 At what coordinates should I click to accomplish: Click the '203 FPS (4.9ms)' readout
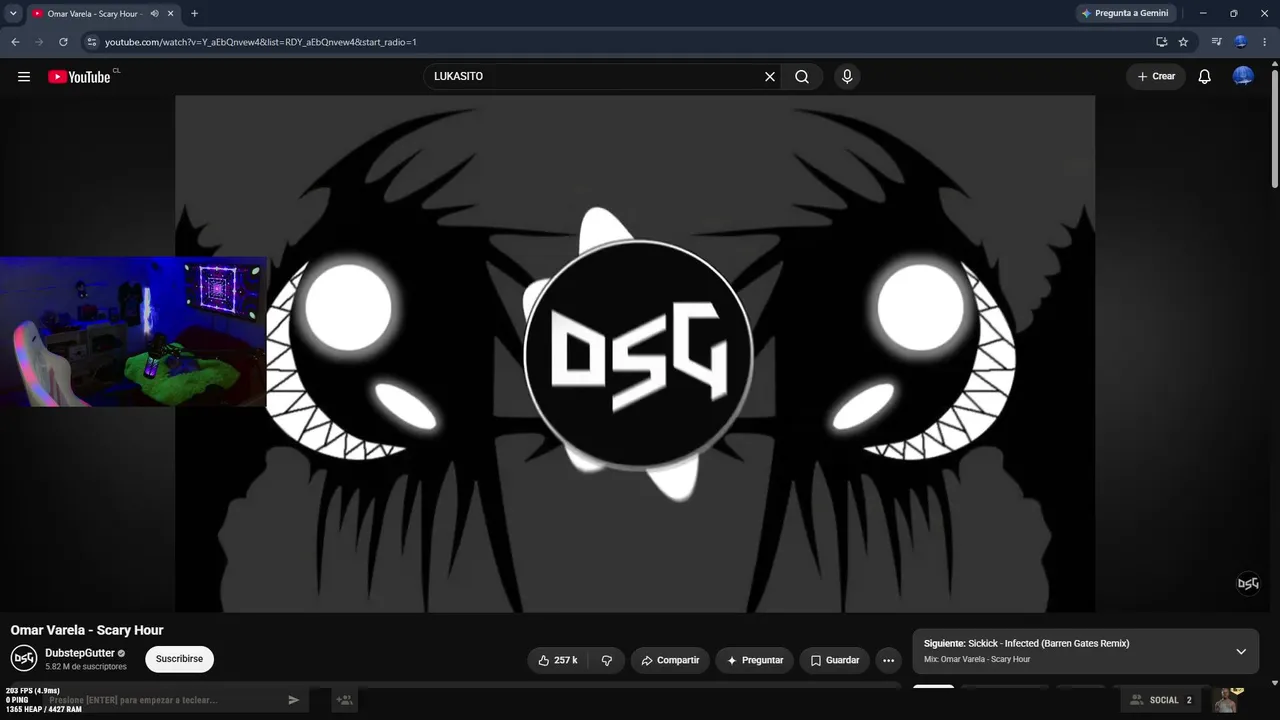[x=34, y=691]
